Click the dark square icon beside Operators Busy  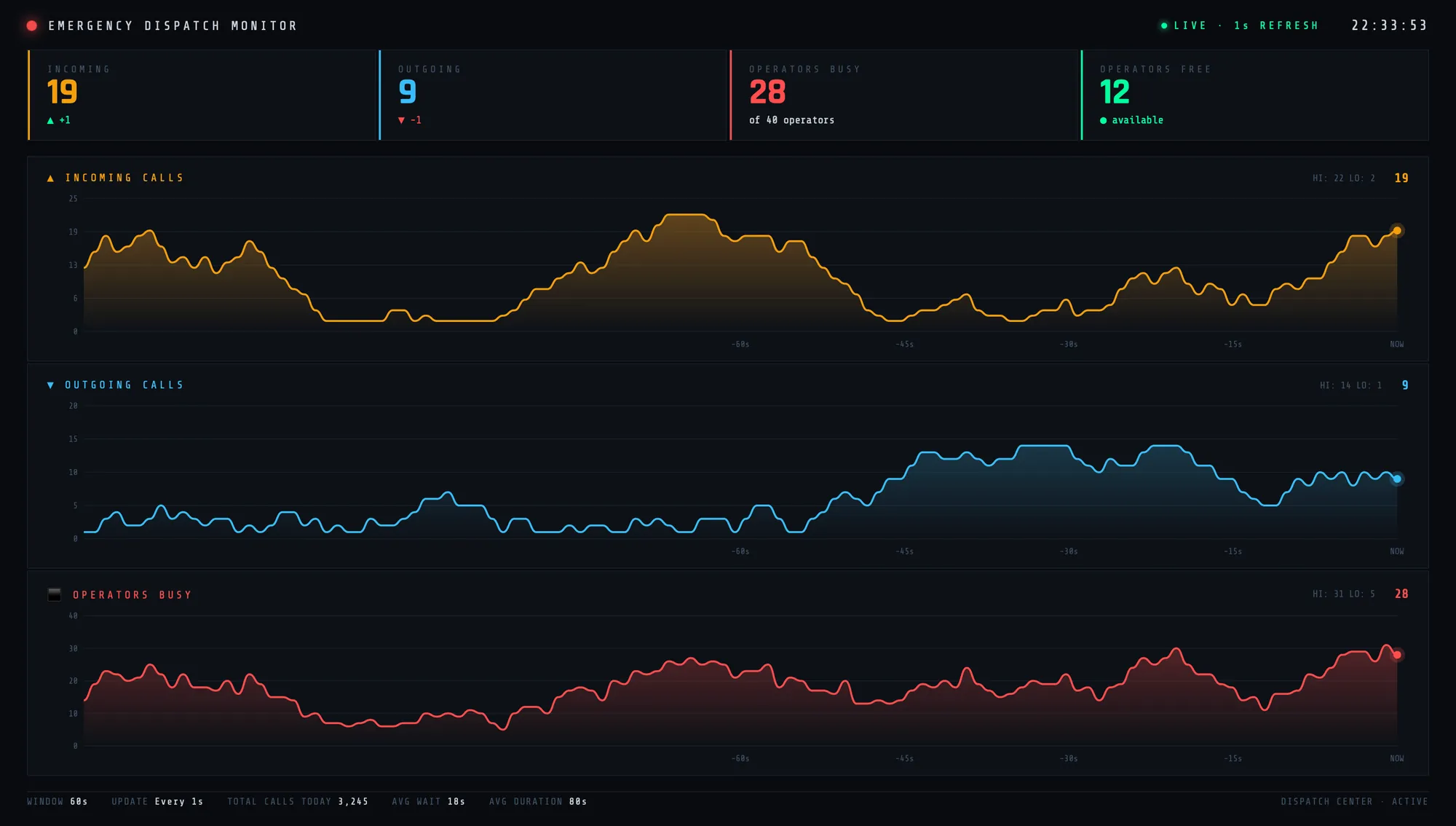(x=55, y=594)
